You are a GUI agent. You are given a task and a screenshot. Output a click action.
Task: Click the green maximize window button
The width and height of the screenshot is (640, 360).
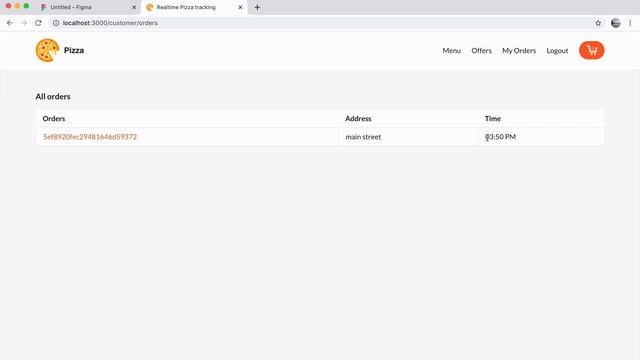[x=26, y=6]
